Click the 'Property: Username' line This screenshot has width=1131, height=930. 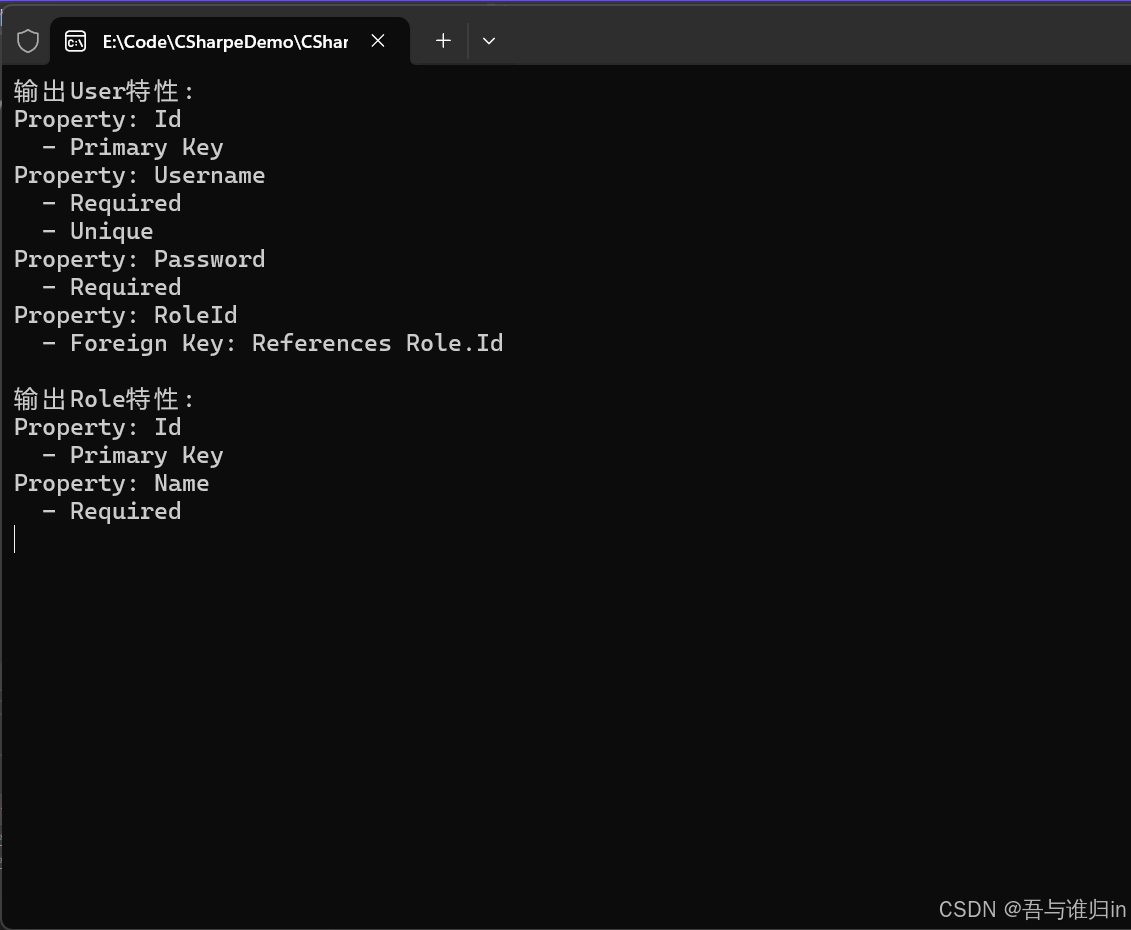tap(139, 175)
